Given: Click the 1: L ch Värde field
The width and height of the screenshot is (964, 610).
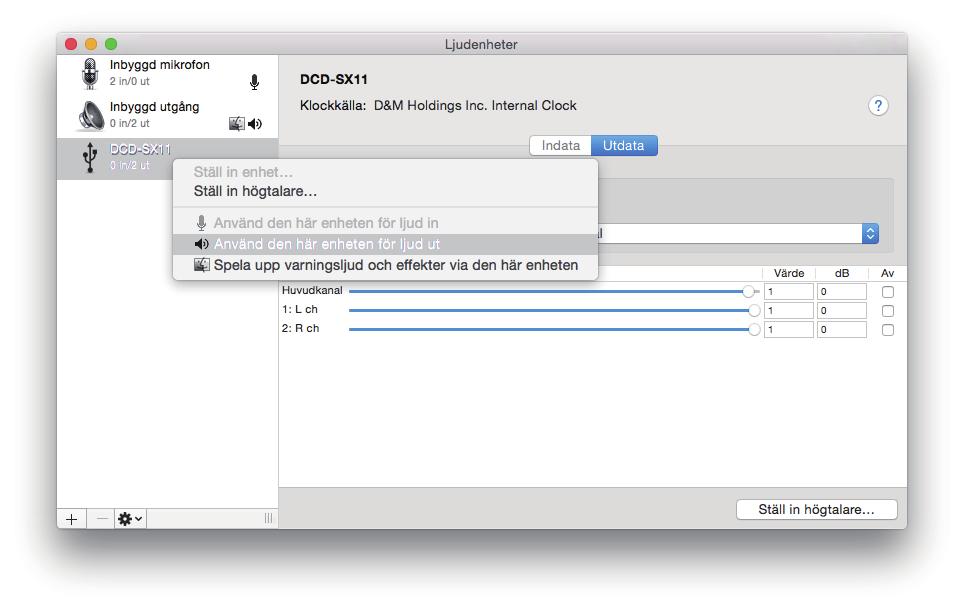Looking at the screenshot, I should (x=789, y=311).
